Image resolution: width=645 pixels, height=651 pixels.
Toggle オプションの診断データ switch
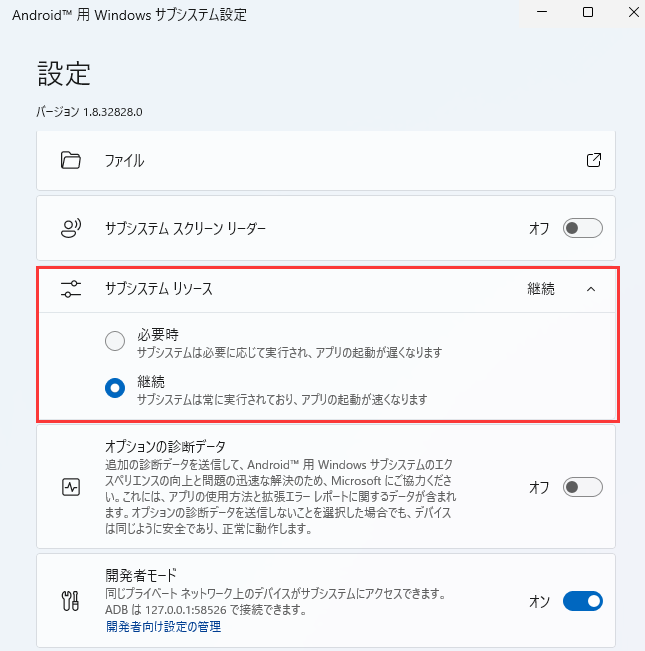[583, 487]
